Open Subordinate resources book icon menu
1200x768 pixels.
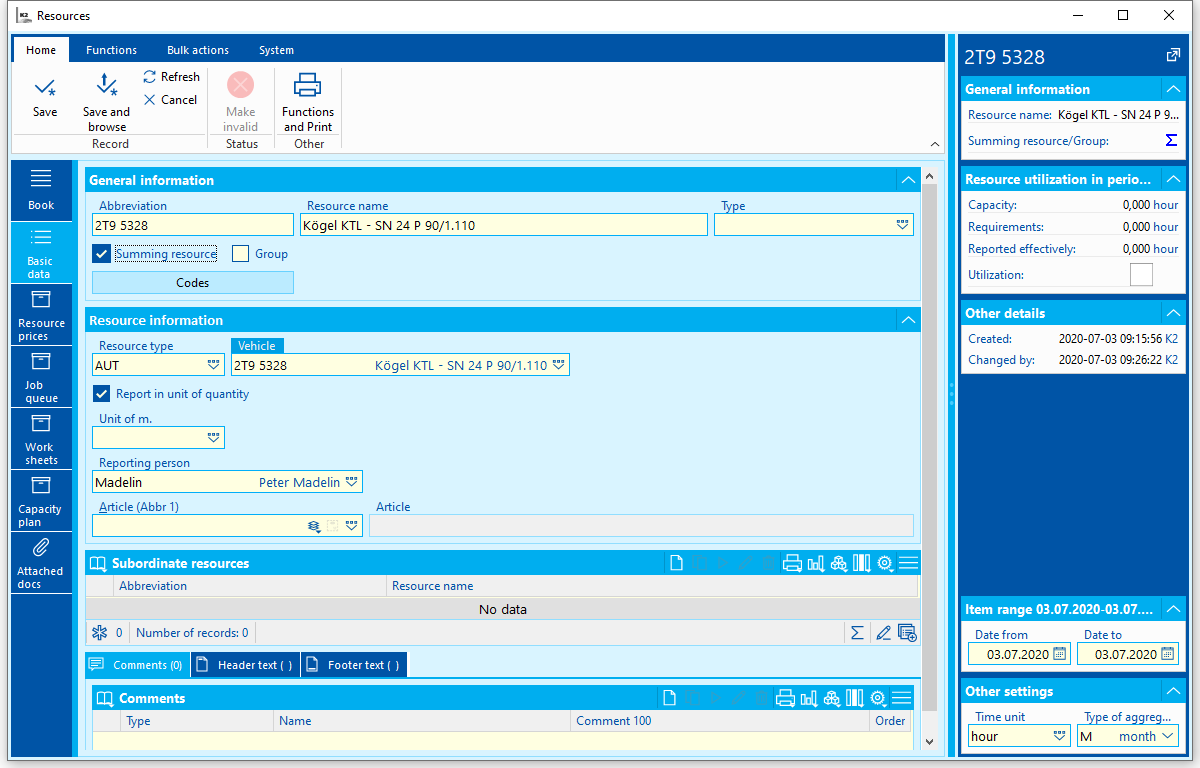point(98,563)
